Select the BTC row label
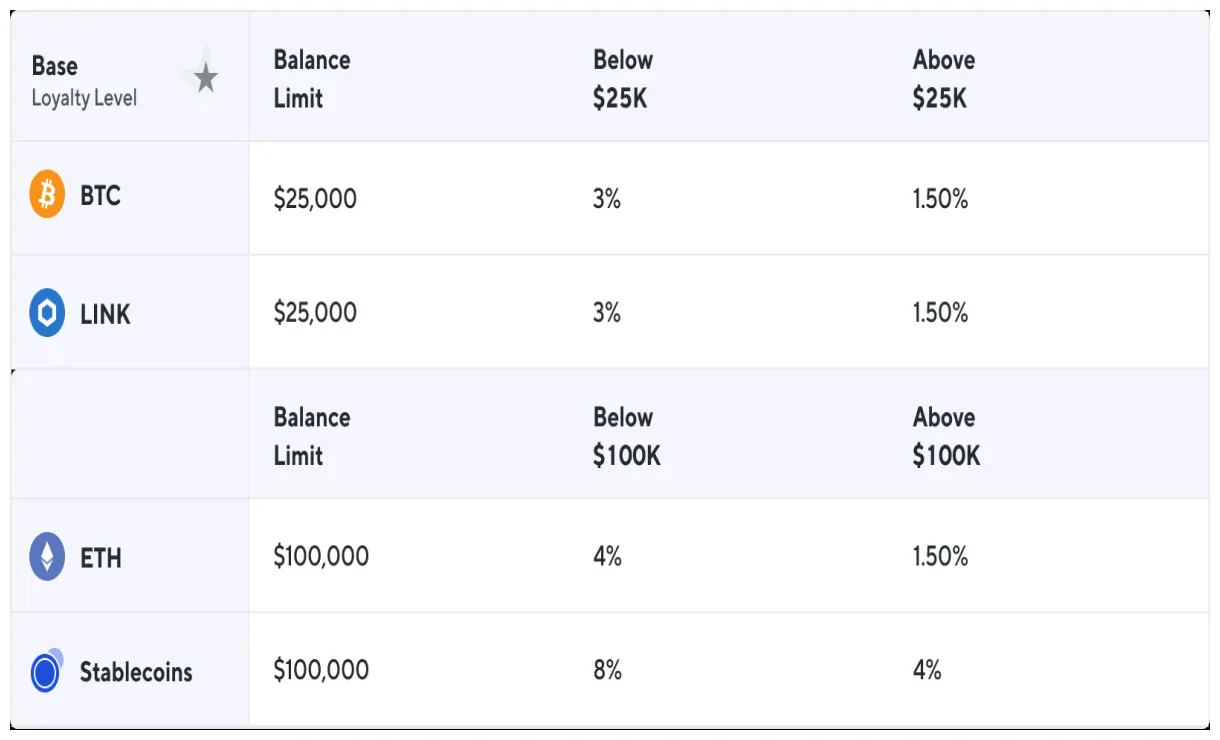1220x740 pixels. pos(100,196)
